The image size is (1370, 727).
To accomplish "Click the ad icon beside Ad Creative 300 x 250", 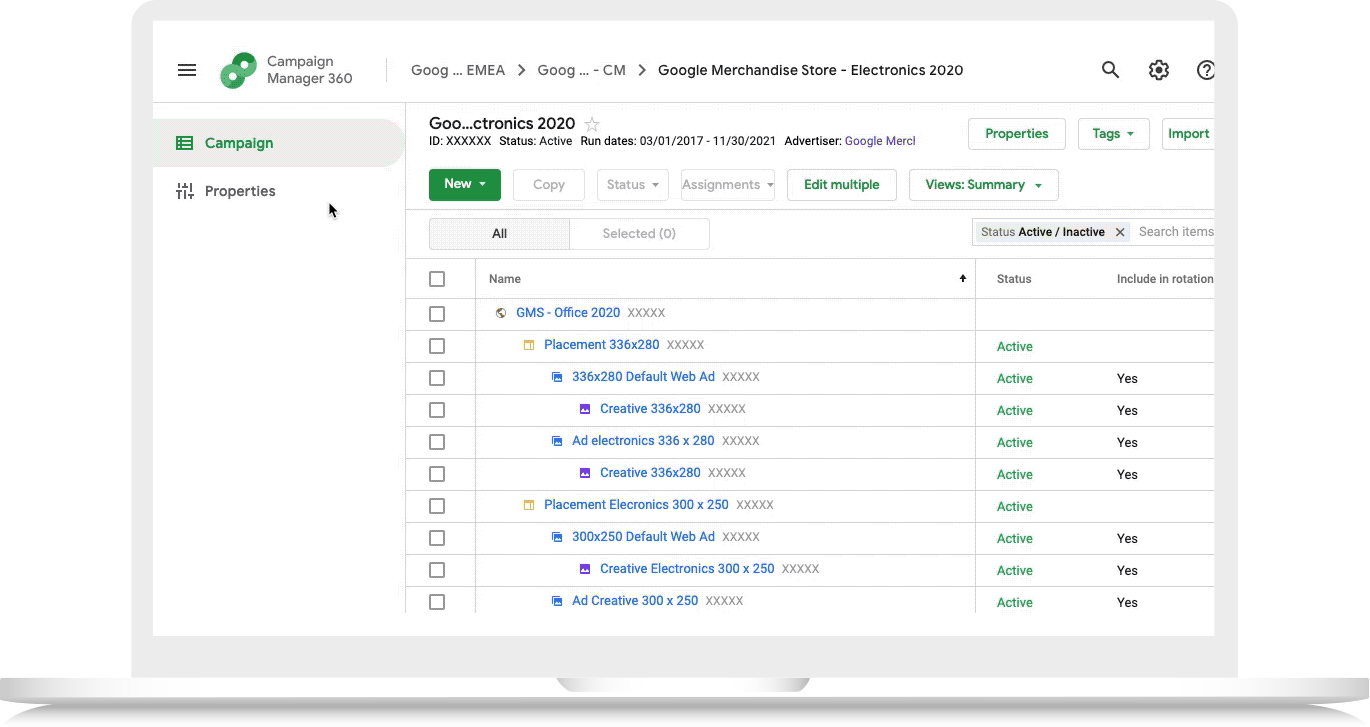I will pyautogui.click(x=557, y=601).
